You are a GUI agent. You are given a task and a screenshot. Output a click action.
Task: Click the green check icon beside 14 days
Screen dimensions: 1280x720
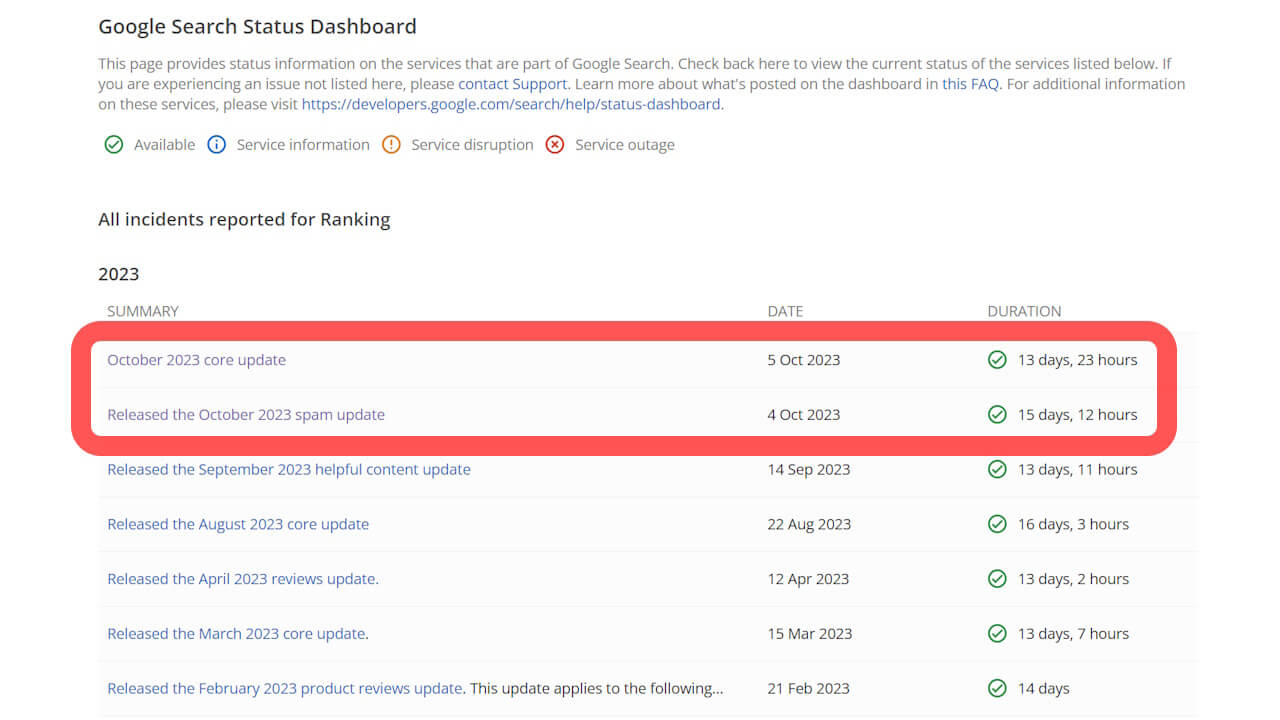(x=997, y=688)
